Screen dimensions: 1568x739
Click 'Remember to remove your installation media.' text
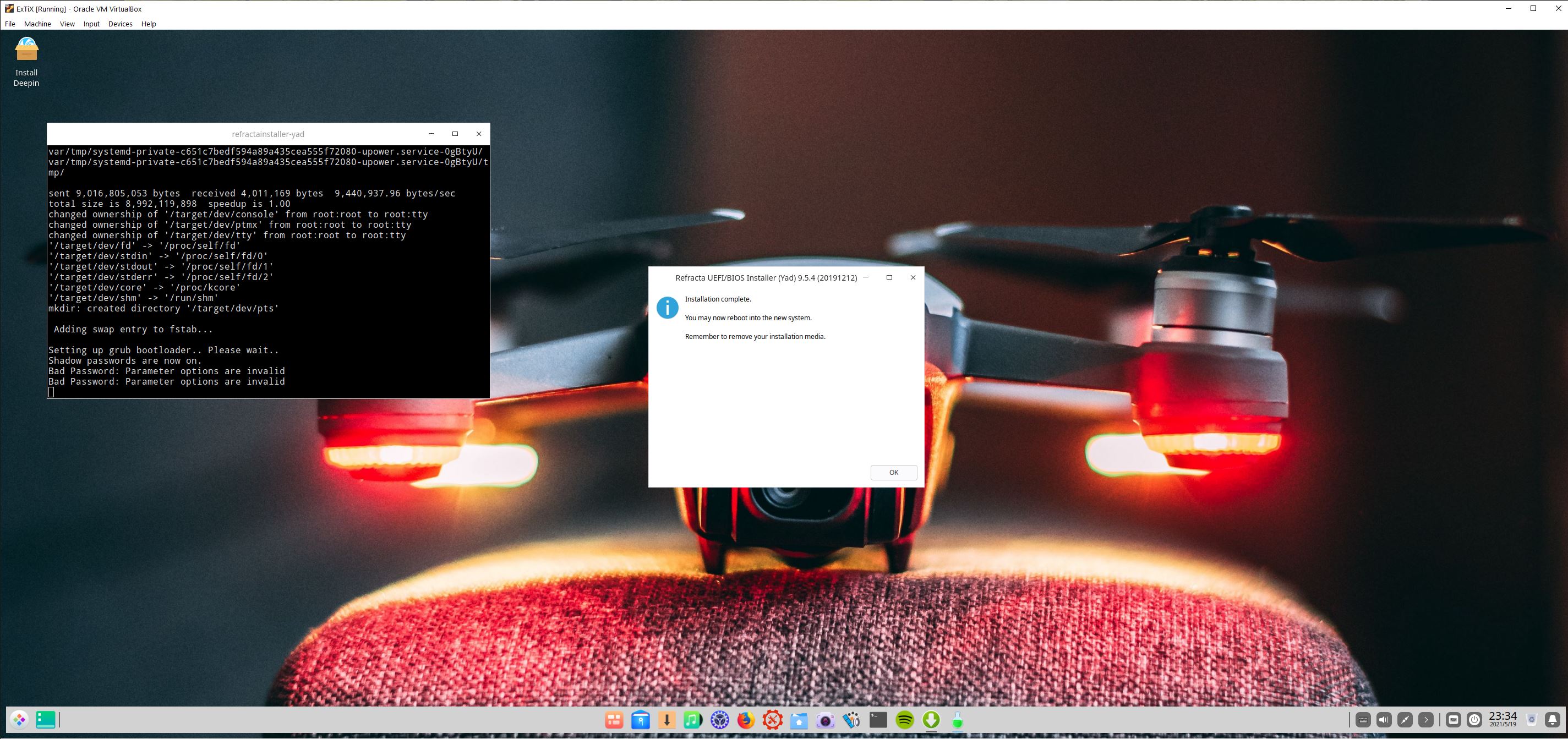(x=755, y=336)
